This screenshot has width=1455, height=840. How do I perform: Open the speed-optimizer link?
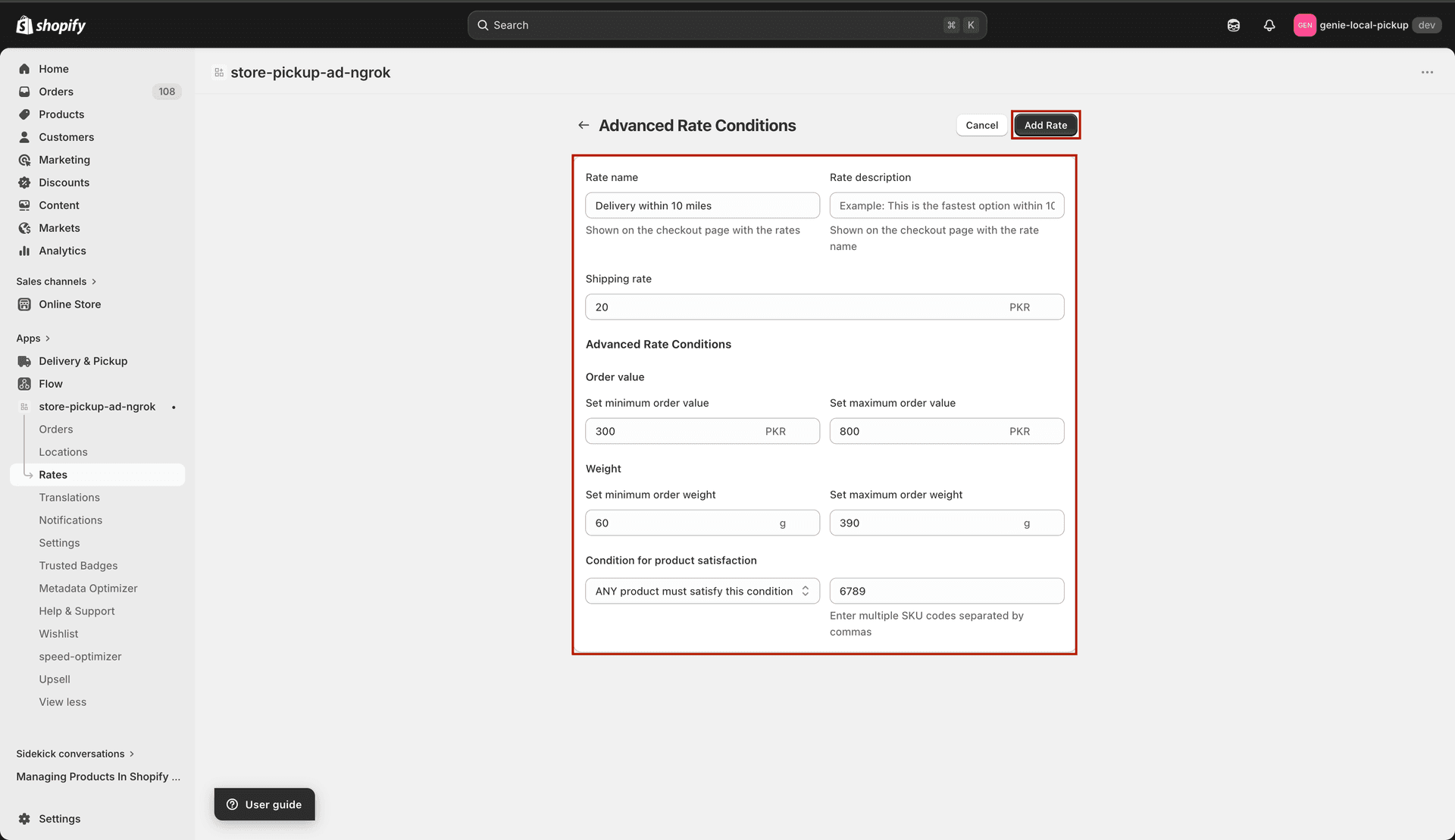click(x=80, y=657)
